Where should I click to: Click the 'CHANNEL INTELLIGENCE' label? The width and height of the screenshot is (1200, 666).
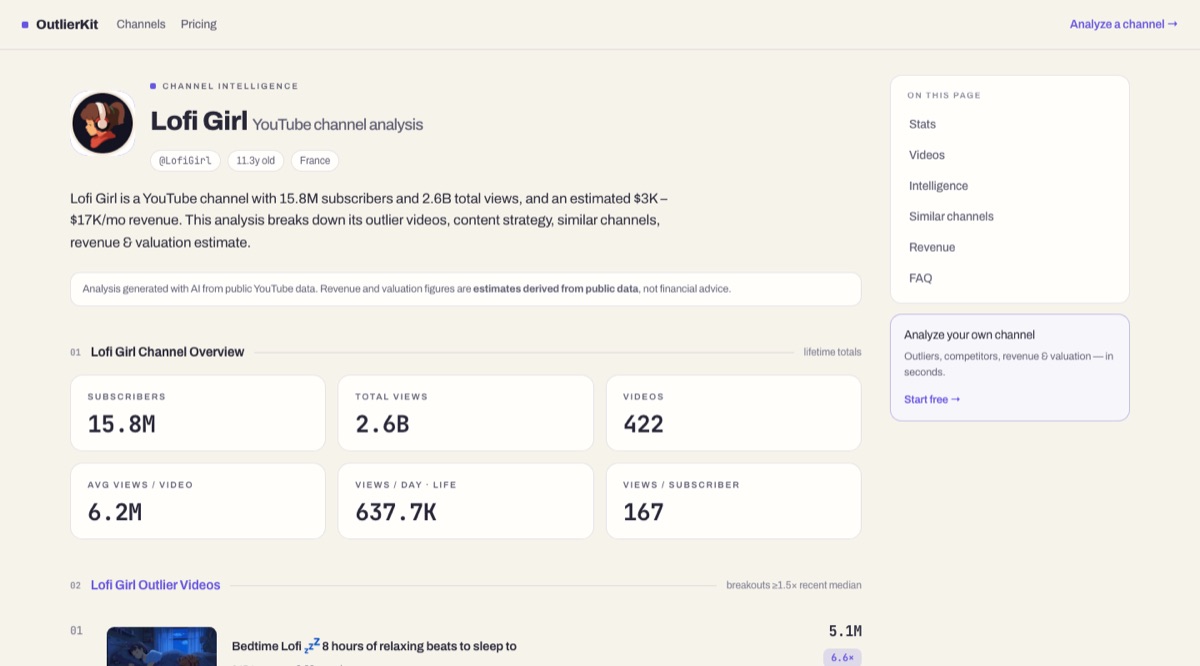tap(230, 86)
